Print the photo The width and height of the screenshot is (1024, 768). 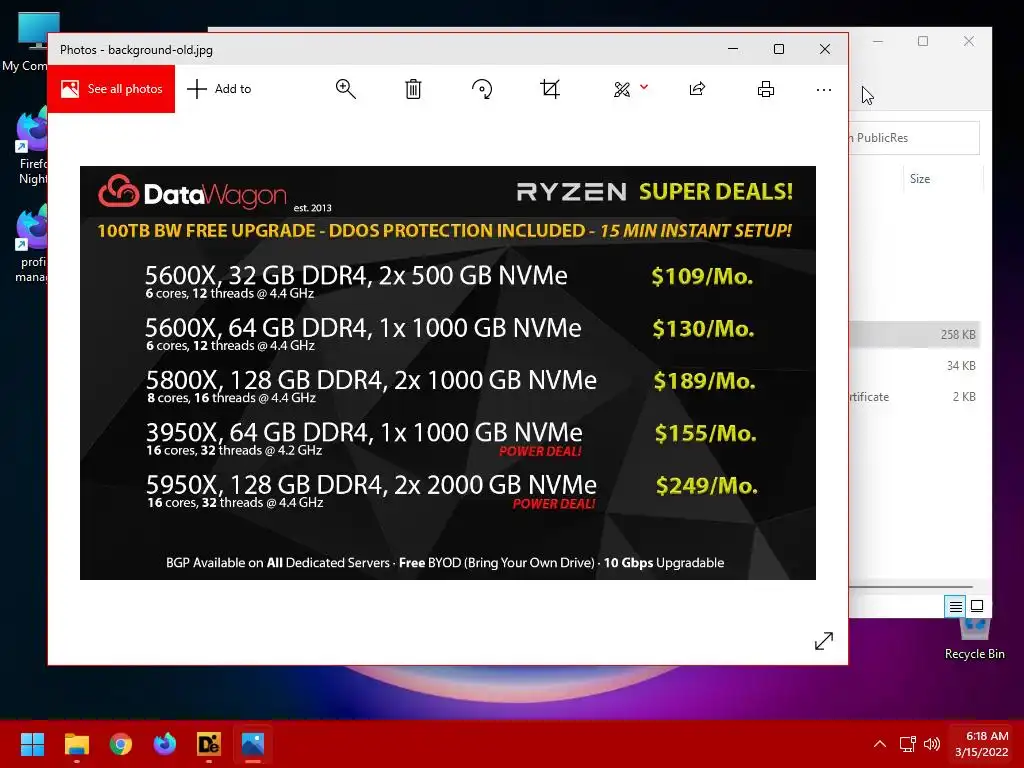coord(766,89)
